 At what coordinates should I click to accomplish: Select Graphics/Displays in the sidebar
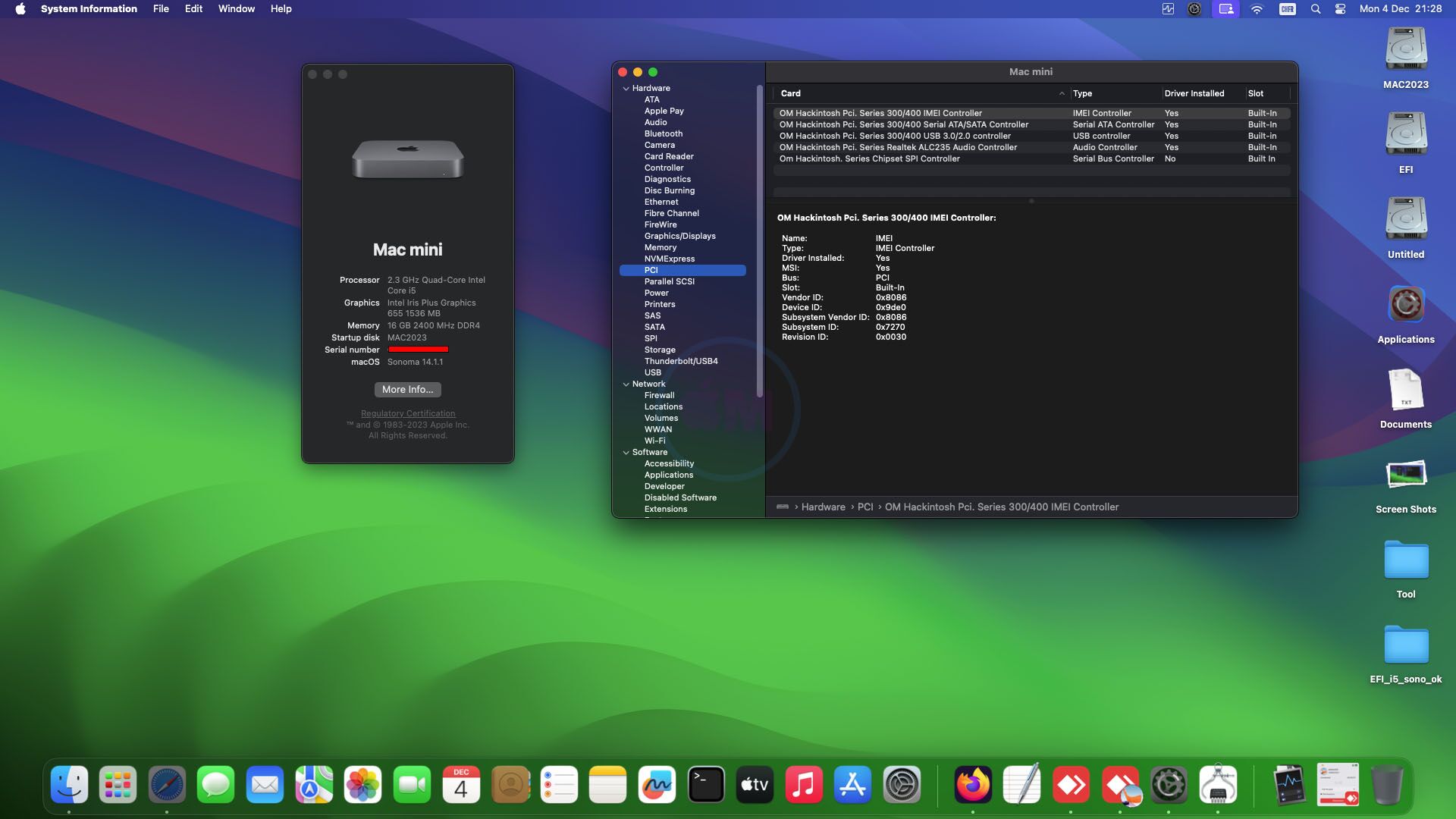pos(679,237)
